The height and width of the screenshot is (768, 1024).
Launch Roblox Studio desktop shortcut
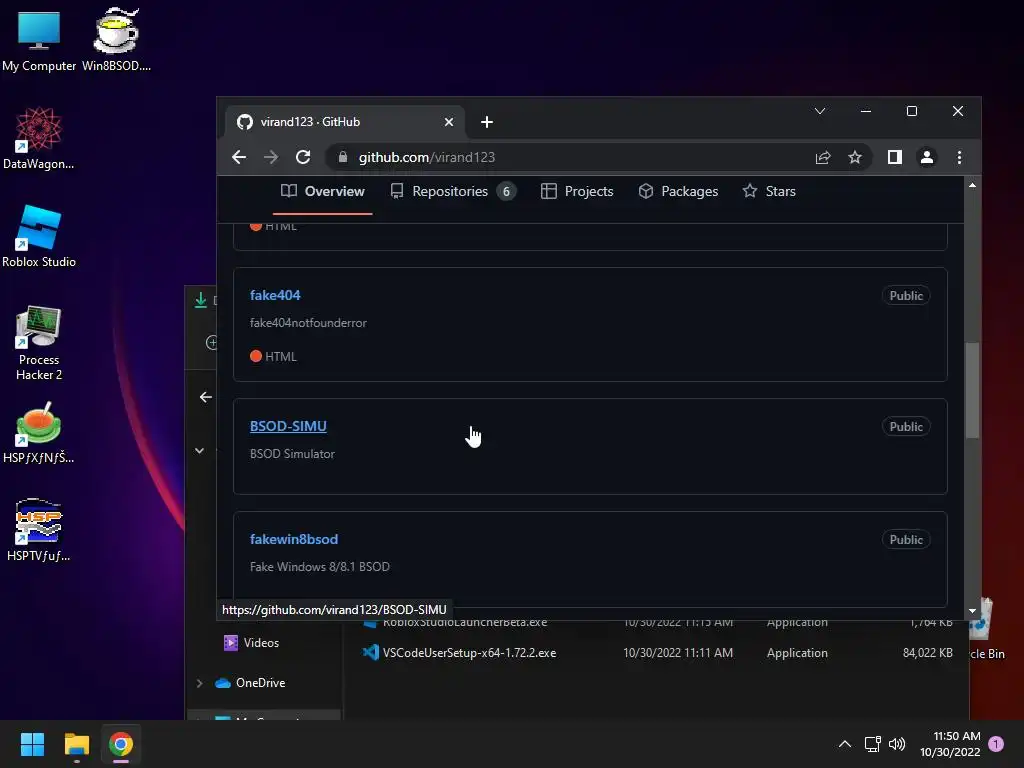pos(39,236)
